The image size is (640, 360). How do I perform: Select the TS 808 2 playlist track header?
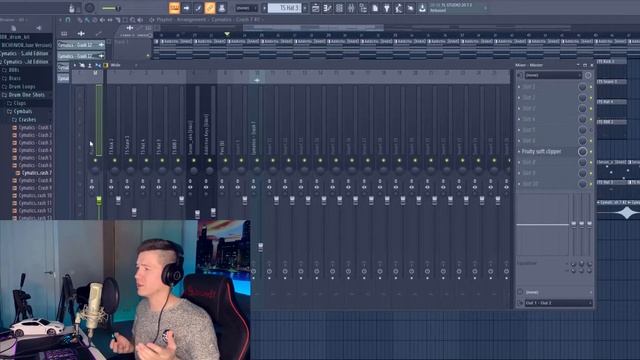(x=612, y=122)
